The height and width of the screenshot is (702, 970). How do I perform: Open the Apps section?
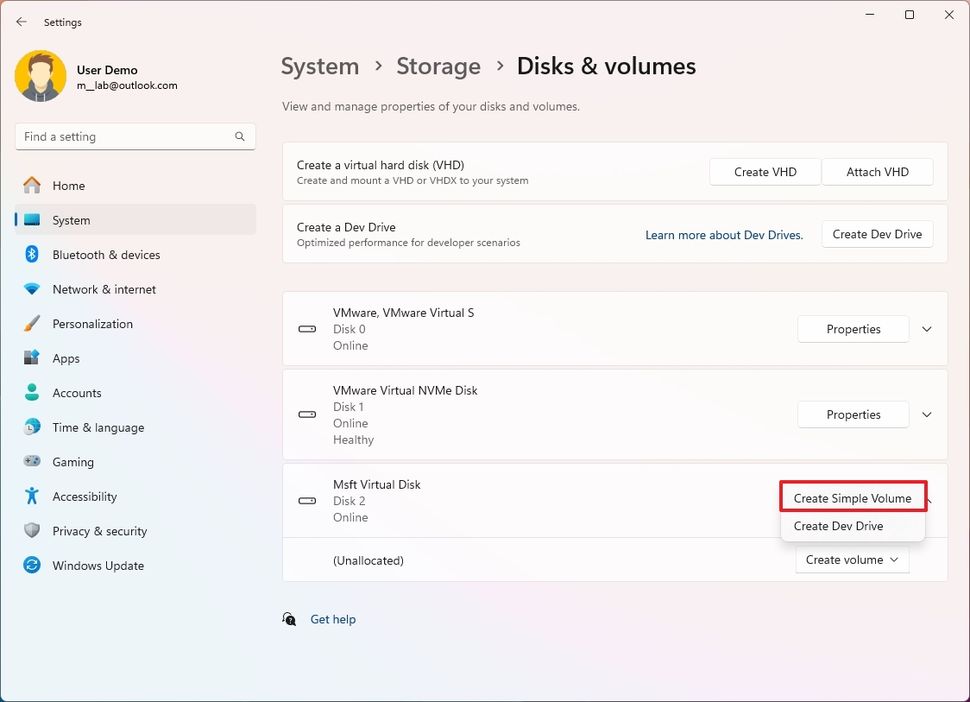[x=65, y=358]
